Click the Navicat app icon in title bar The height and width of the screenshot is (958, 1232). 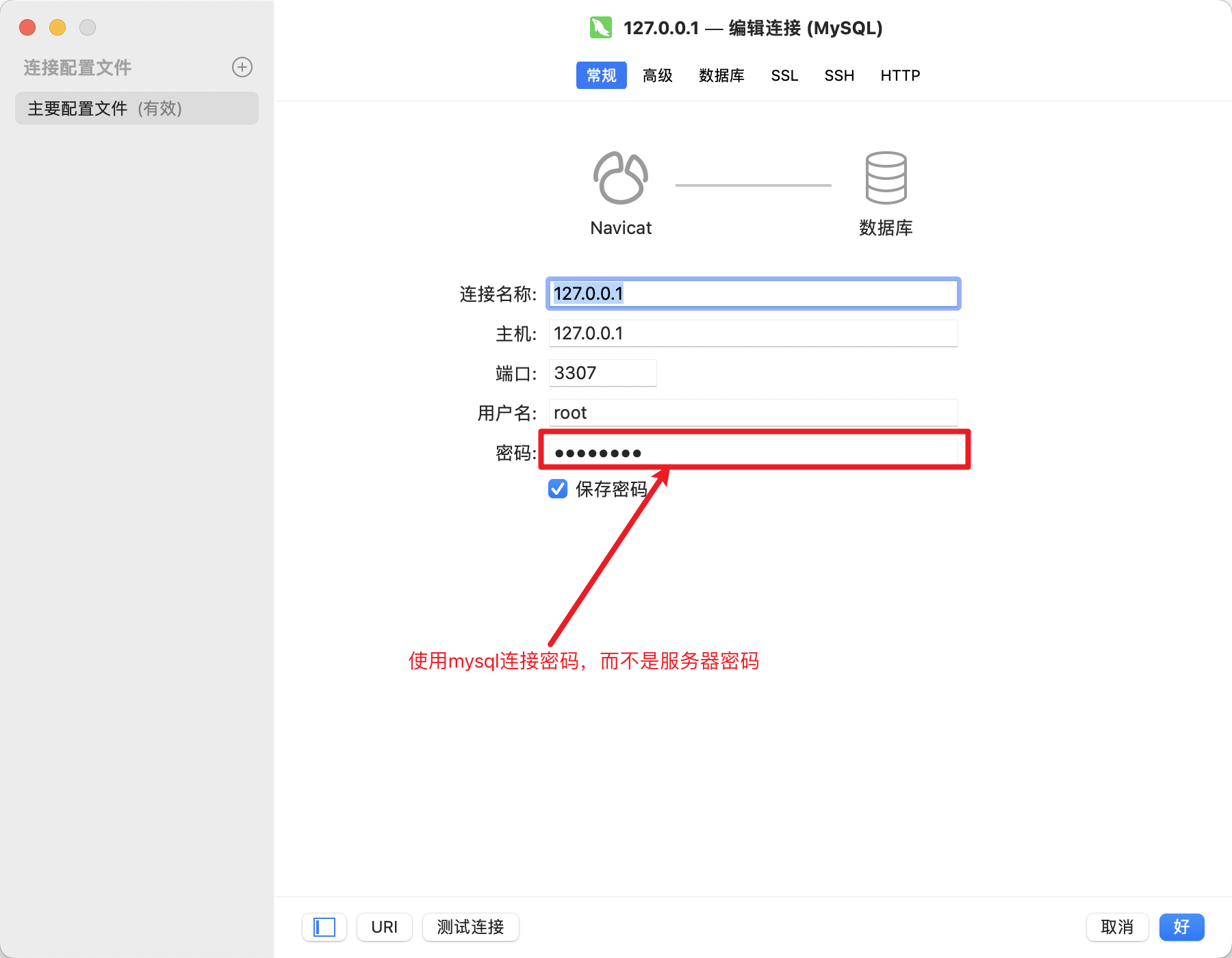tap(601, 27)
